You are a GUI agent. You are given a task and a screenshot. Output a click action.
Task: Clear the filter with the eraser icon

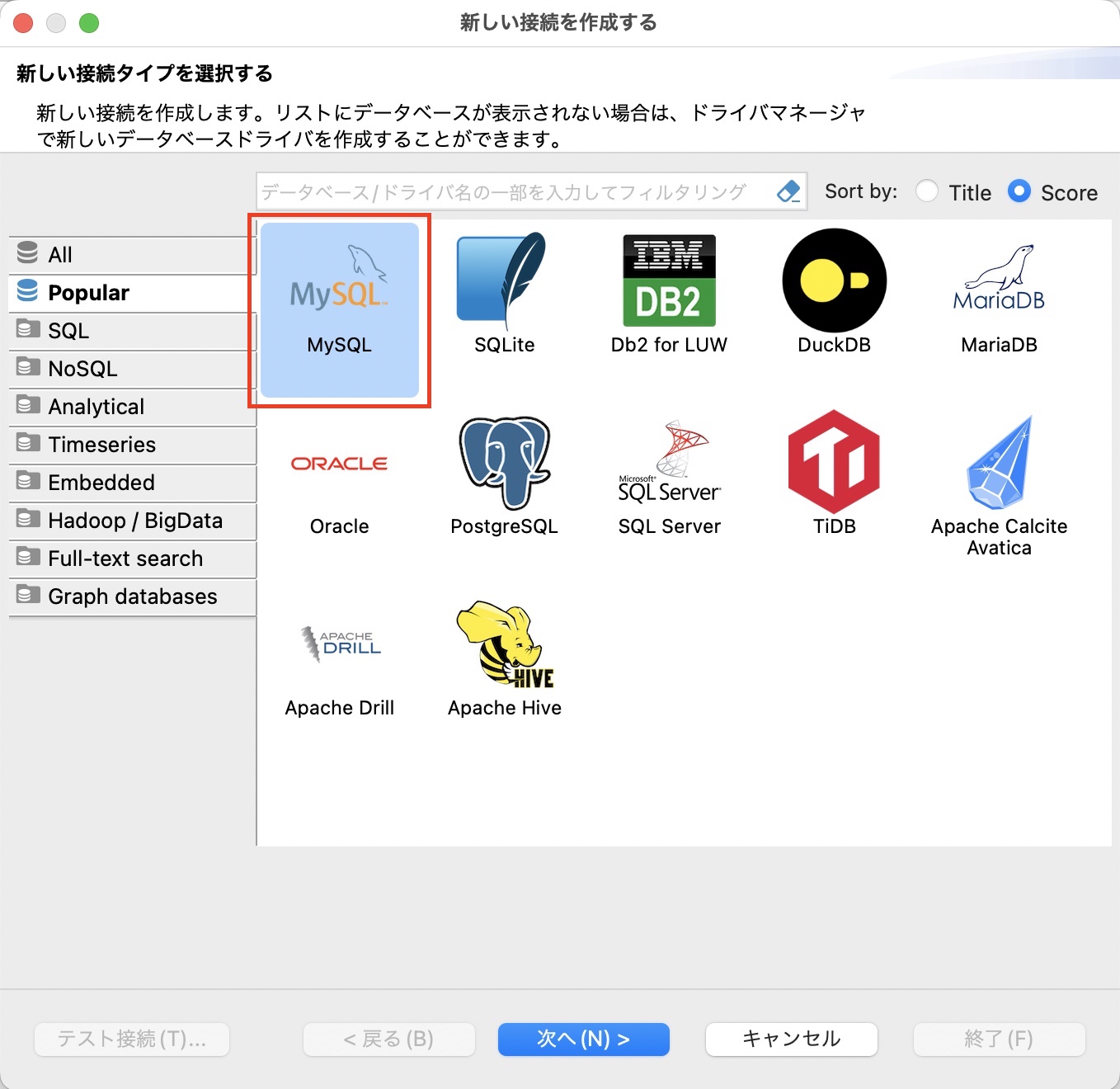788,192
